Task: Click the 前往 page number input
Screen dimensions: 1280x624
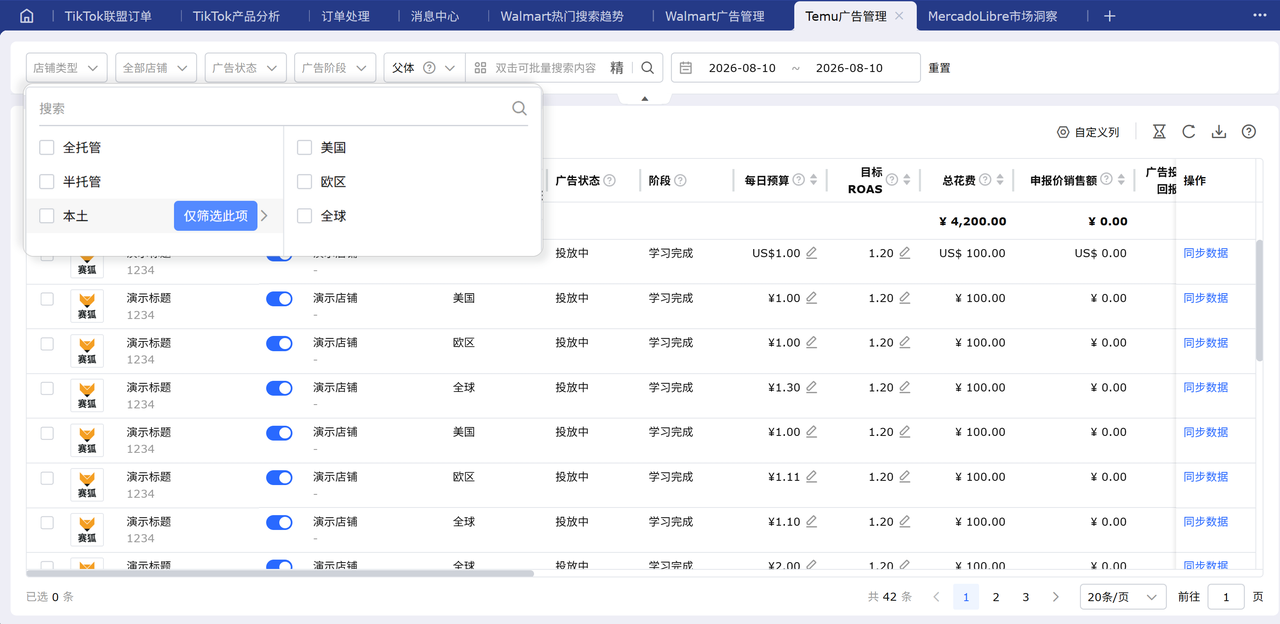Action: (x=1226, y=597)
